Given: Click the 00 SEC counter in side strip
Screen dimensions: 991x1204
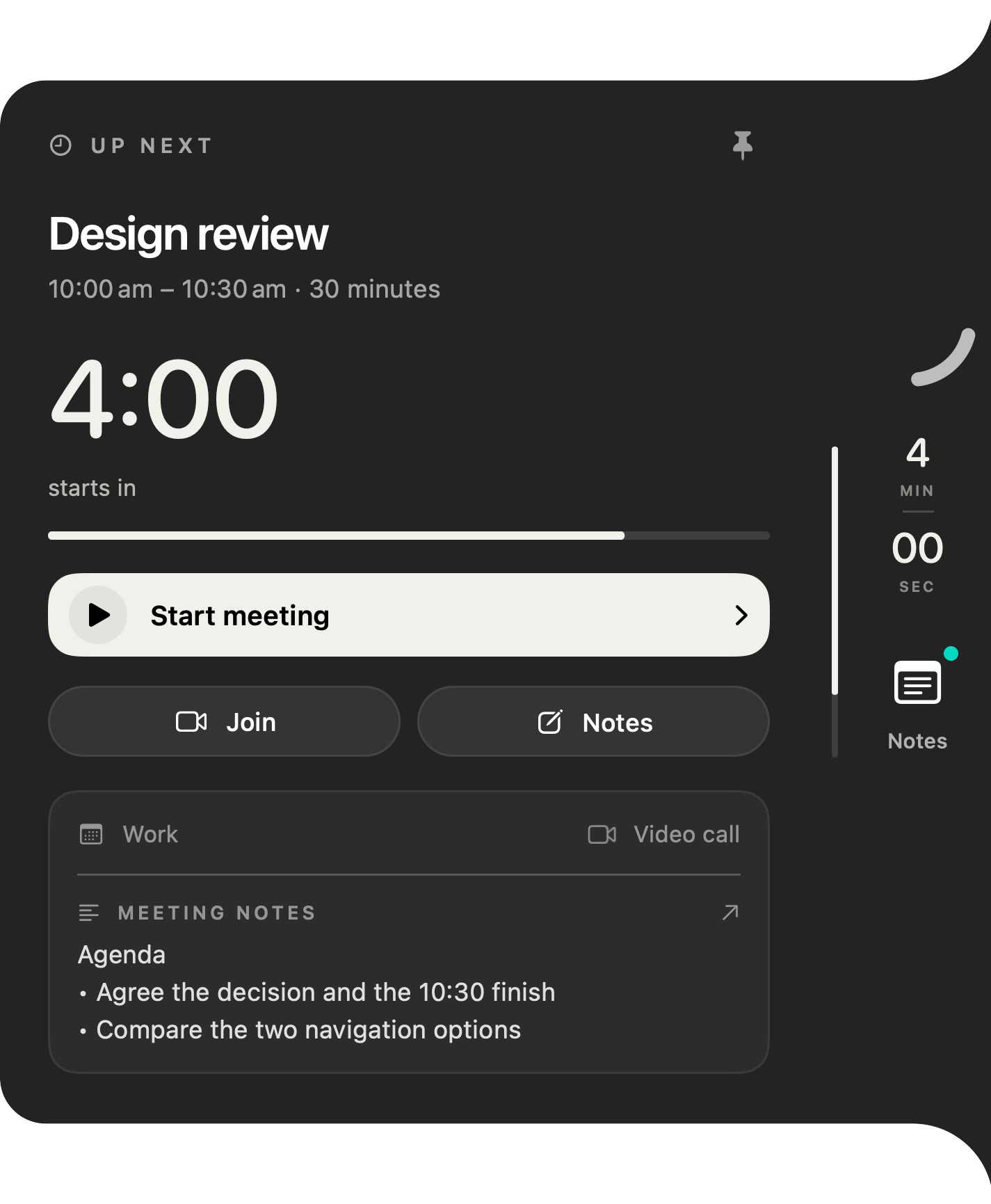Looking at the screenshot, I should [x=917, y=562].
